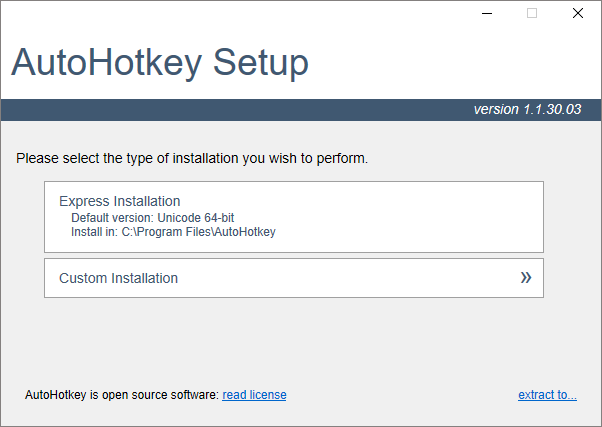This screenshot has height=427, width=602.
Task: Open Custom Installation options
Action: 294,278
